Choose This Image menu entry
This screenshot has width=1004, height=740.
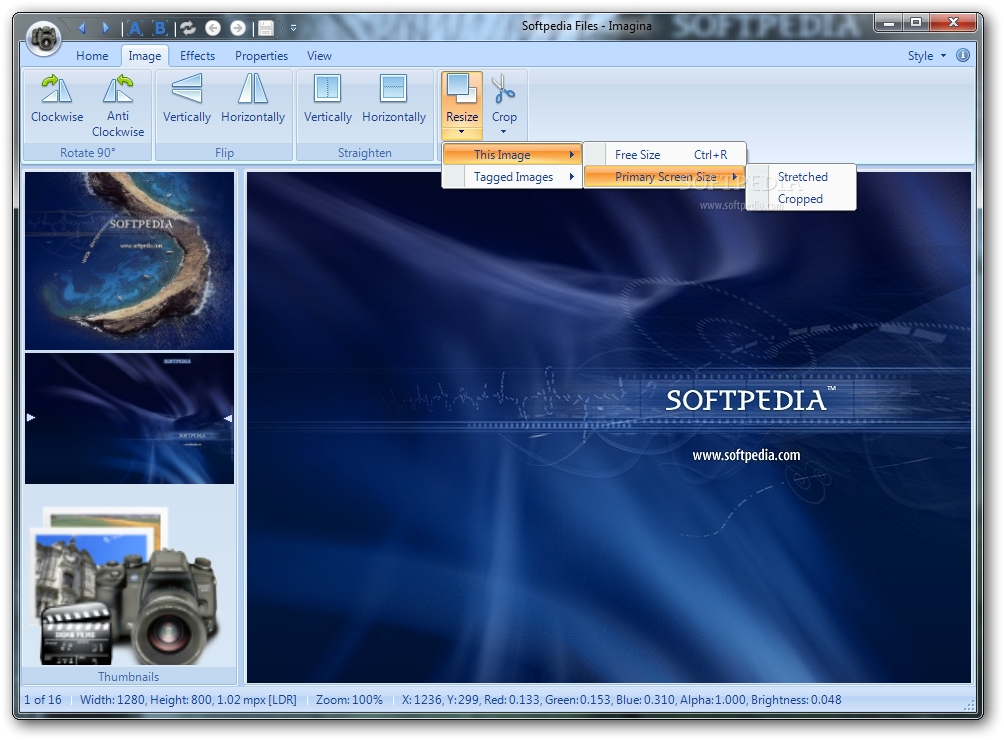pyautogui.click(x=512, y=154)
